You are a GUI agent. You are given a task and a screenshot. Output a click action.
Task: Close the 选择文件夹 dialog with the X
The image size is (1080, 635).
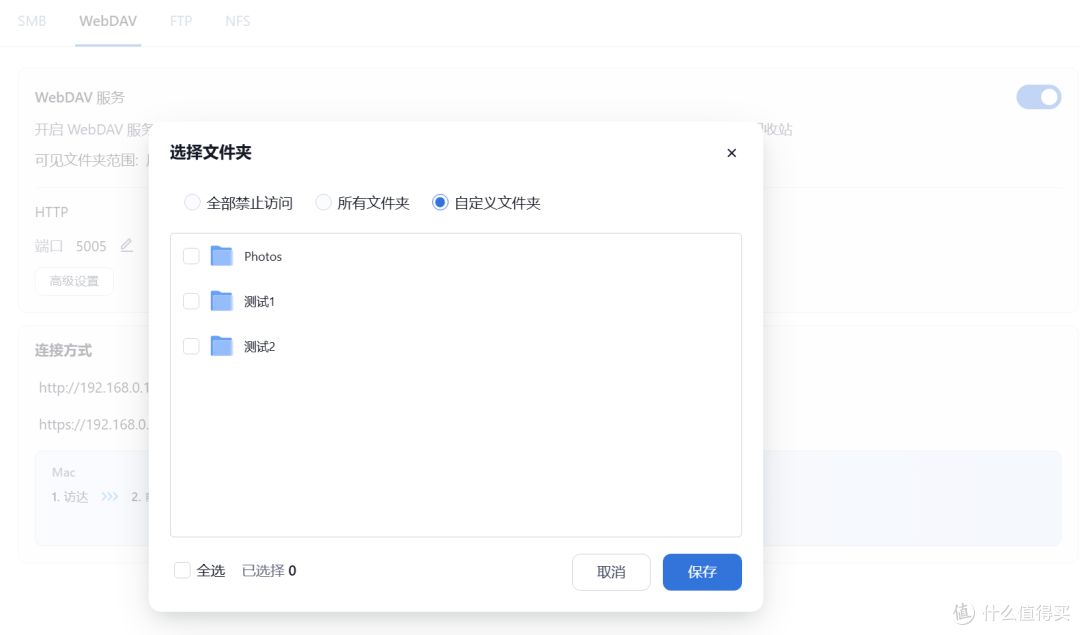(x=731, y=153)
